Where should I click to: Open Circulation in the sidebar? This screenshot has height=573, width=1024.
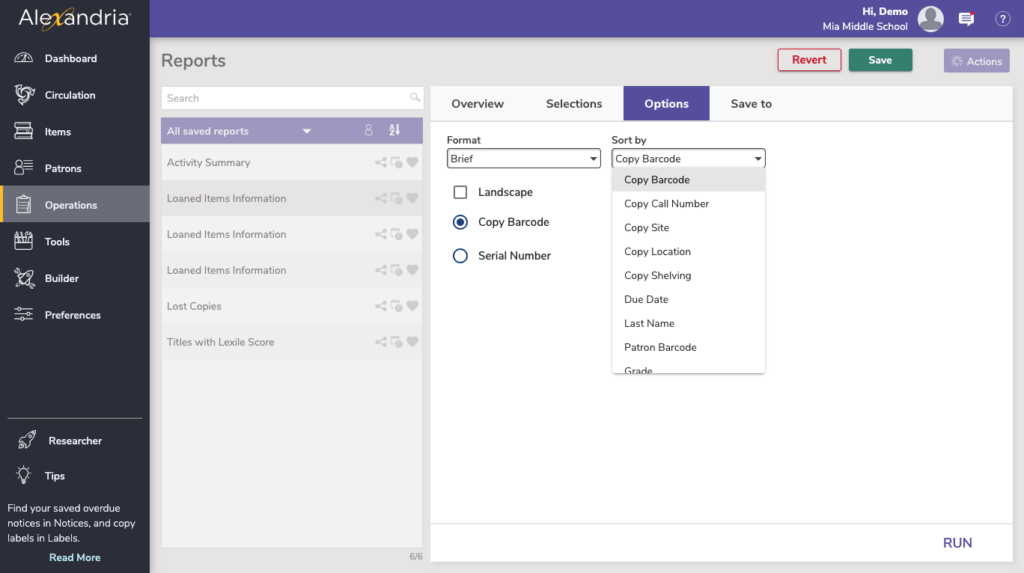(x=70, y=96)
